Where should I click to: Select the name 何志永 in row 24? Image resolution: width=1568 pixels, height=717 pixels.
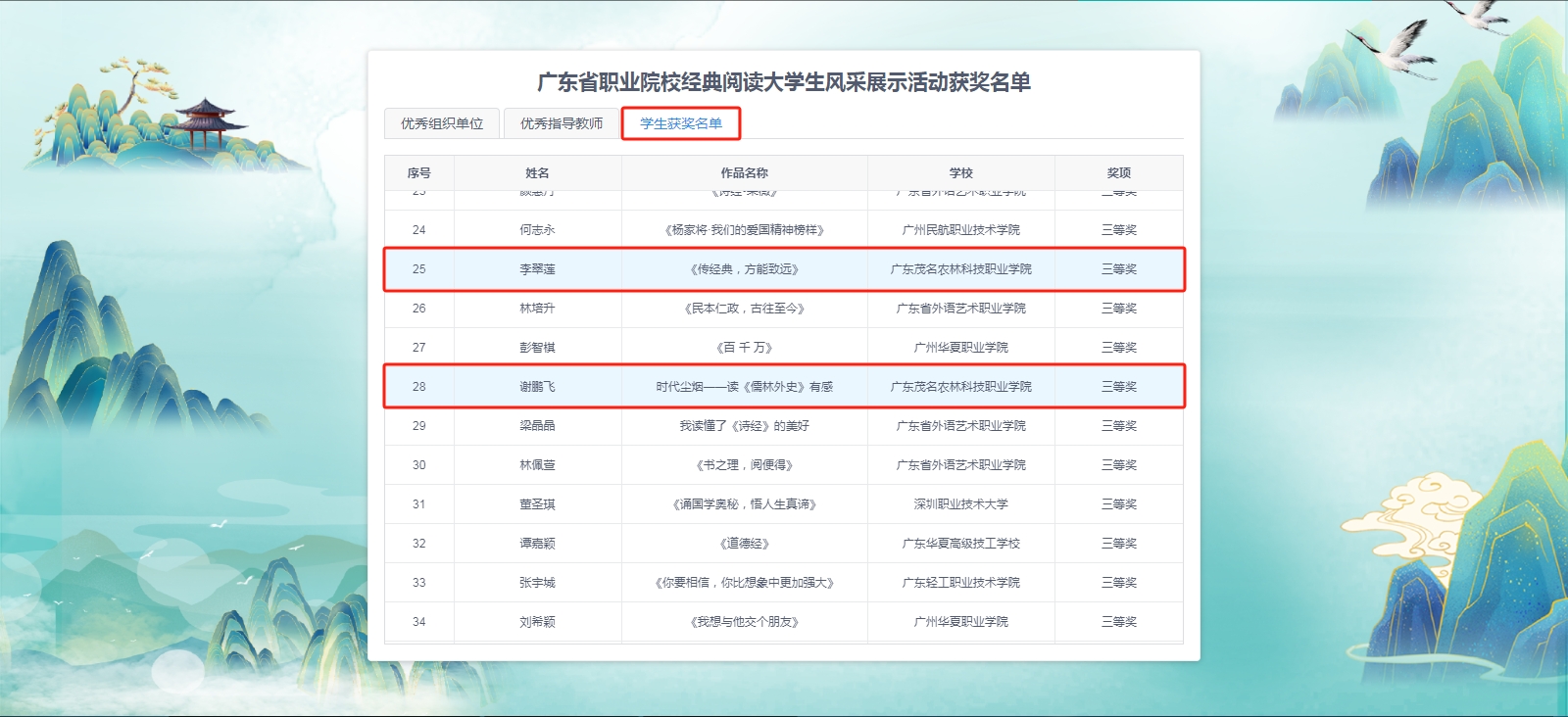pyautogui.click(x=537, y=230)
